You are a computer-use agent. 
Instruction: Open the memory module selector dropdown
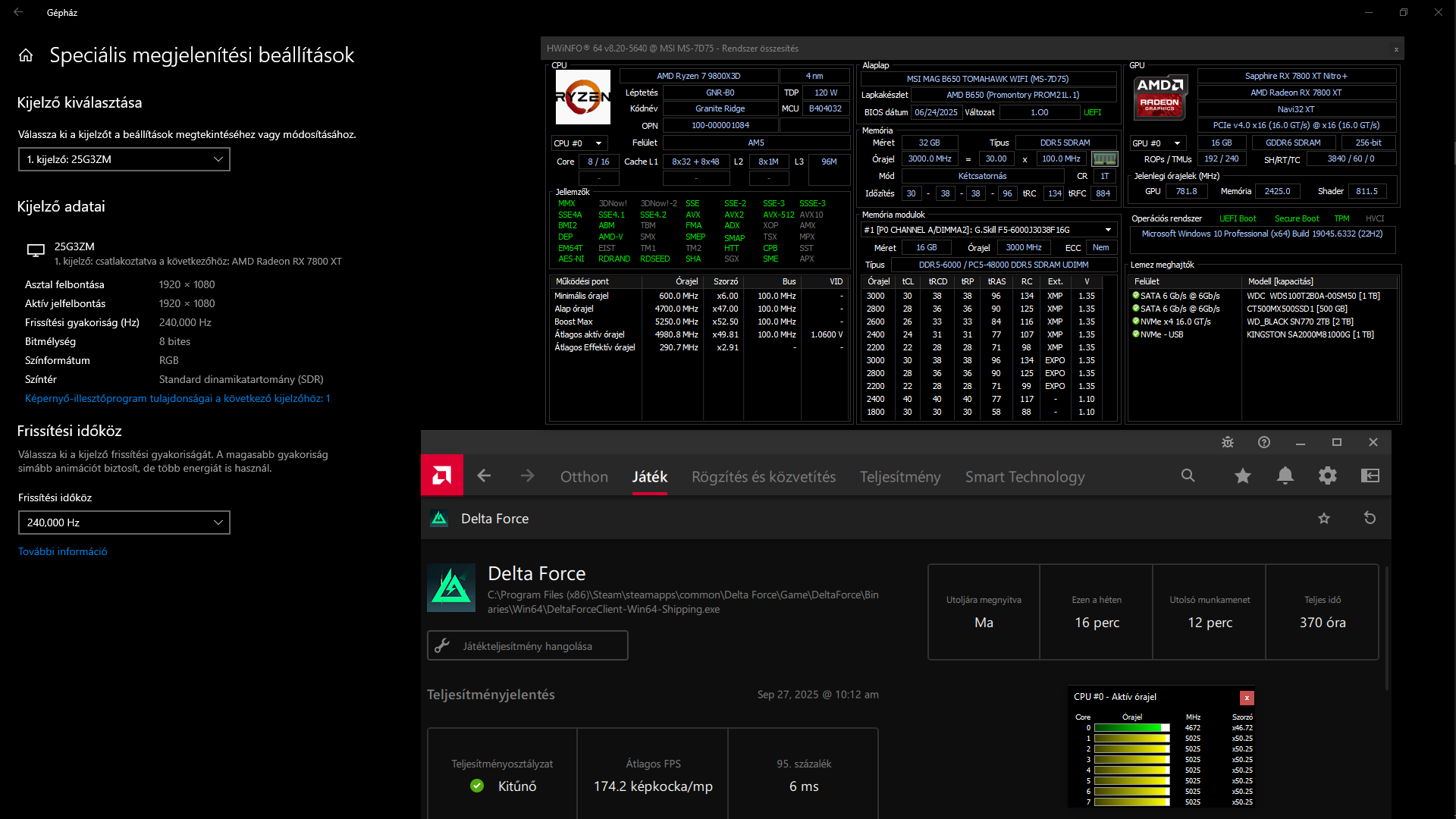coord(989,230)
